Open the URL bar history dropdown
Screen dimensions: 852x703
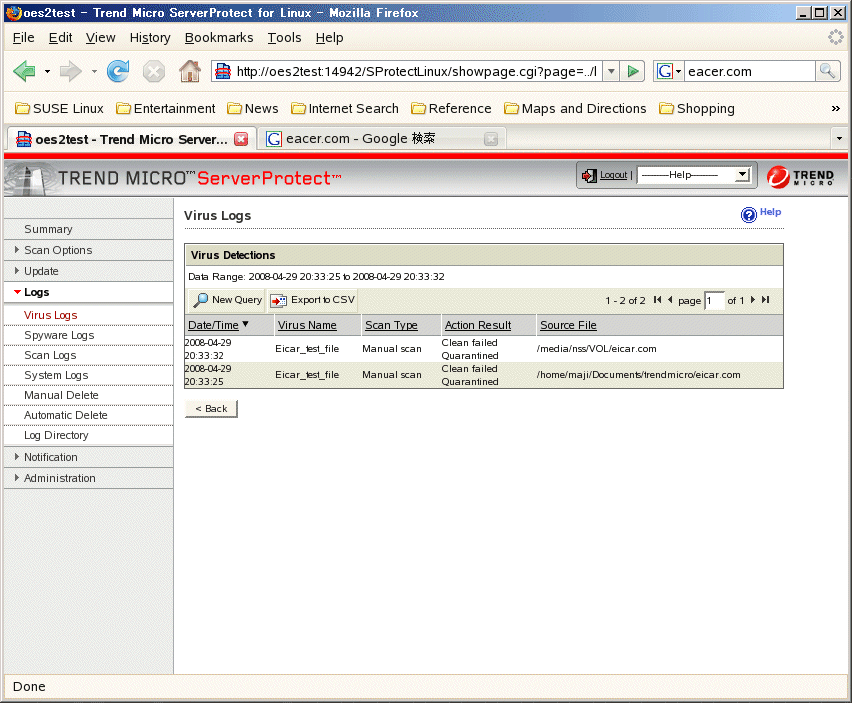click(x=611, y=71)
